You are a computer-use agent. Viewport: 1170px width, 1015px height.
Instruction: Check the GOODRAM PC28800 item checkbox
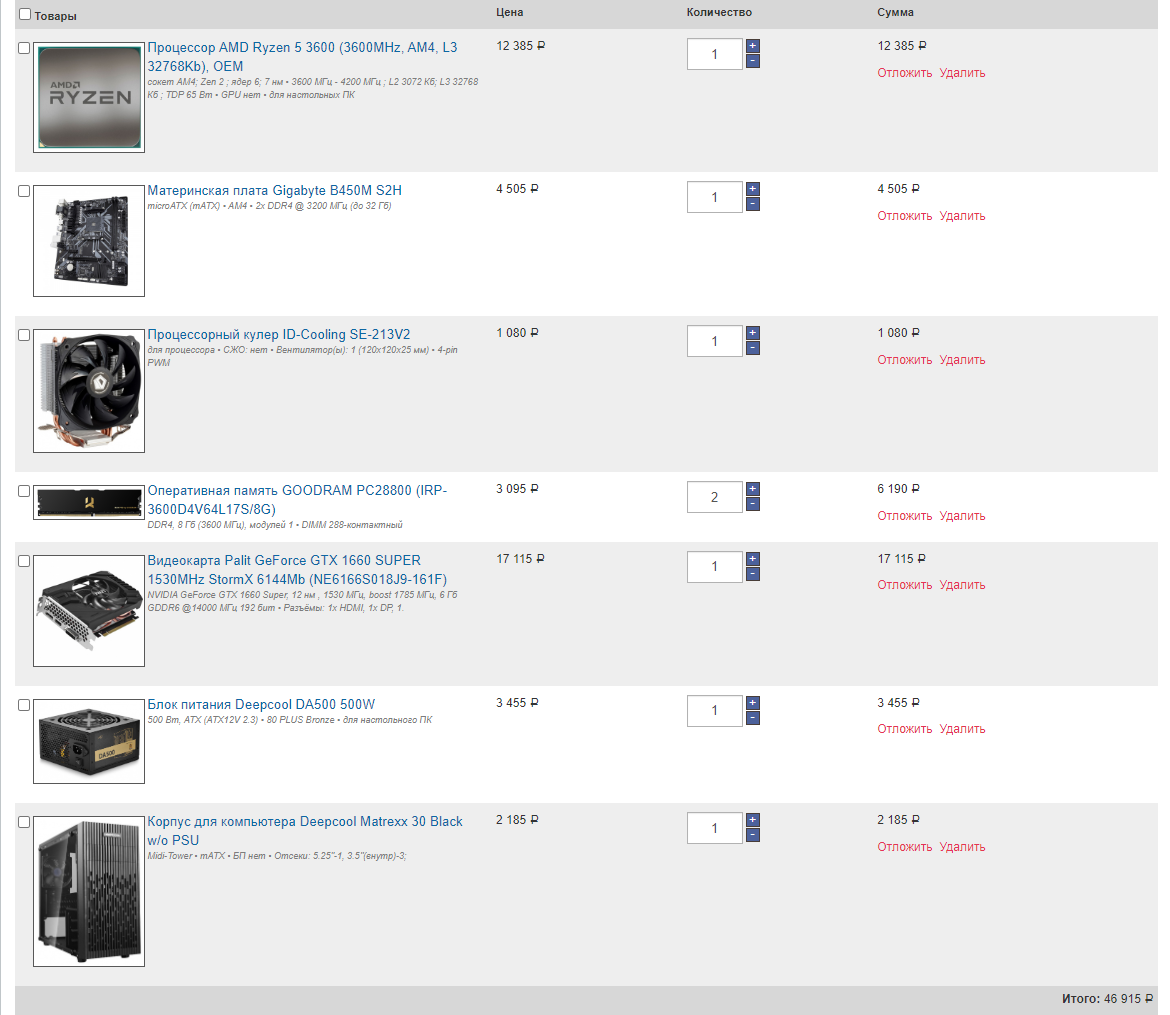[x=24, y=491]
